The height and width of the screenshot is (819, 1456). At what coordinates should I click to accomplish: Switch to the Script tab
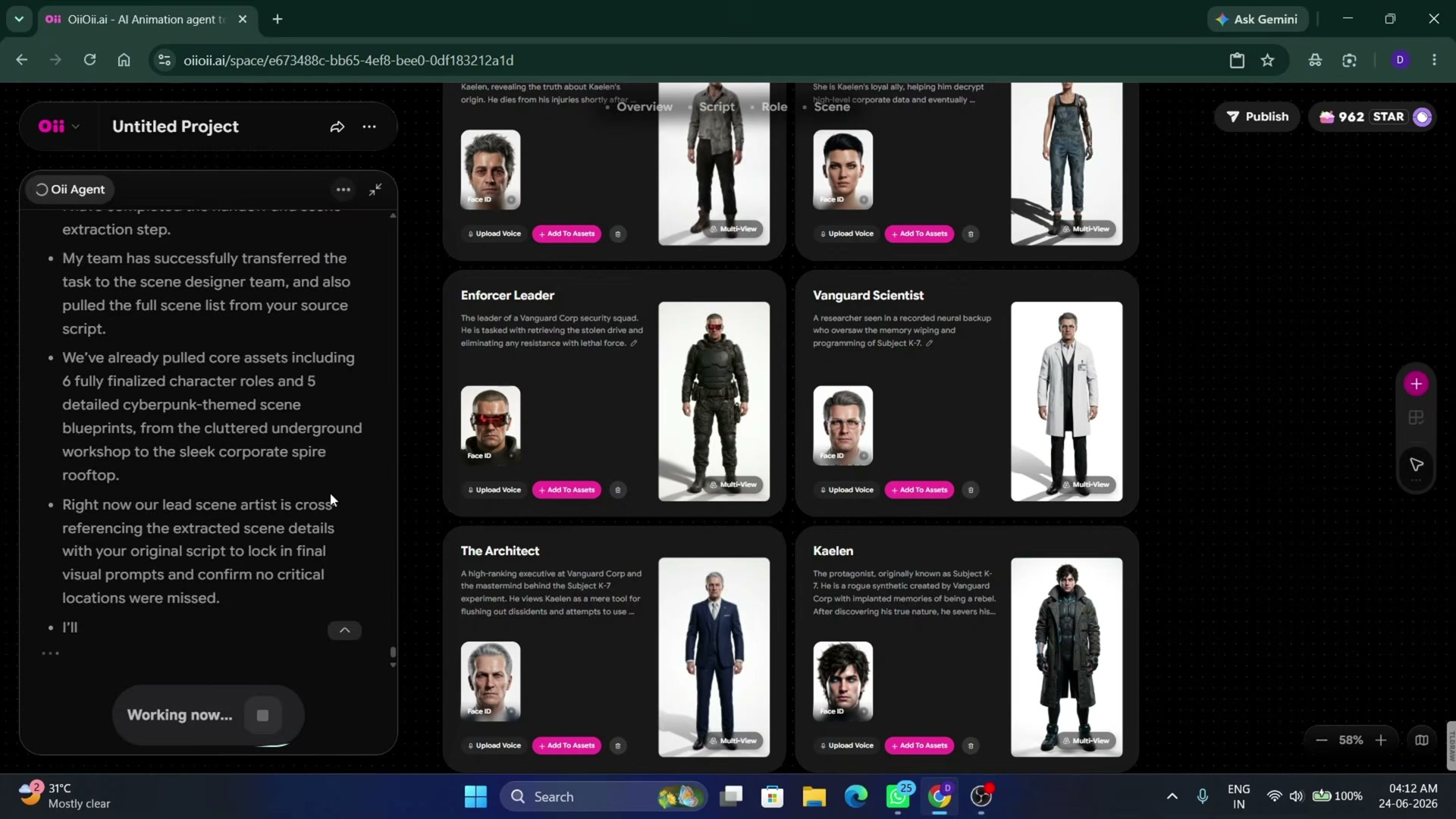pyautogui.click(x=717, y=107)
